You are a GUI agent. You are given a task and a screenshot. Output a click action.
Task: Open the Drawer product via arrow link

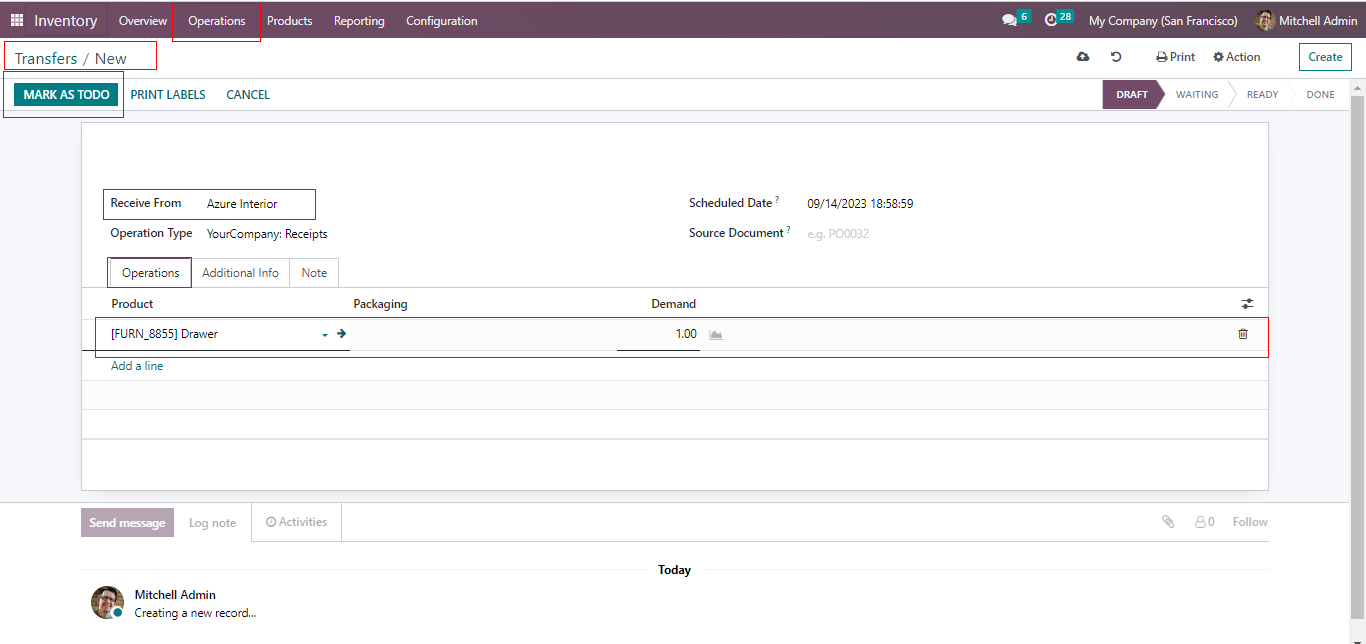(341, 334)
